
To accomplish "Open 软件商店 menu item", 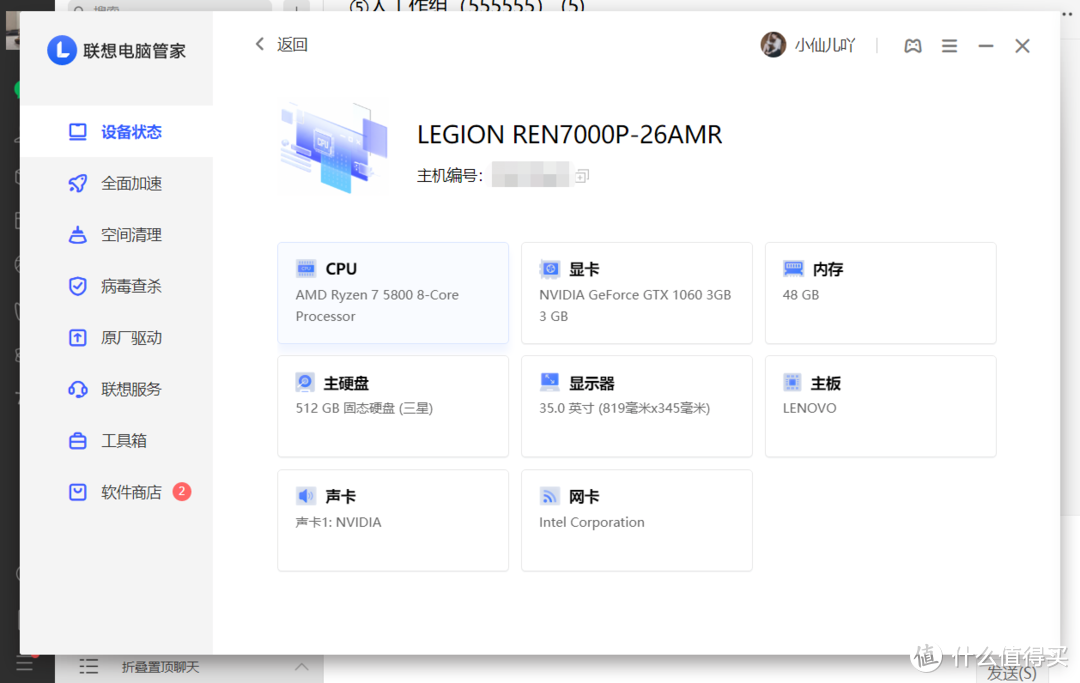I will click(x=116, y=492).
